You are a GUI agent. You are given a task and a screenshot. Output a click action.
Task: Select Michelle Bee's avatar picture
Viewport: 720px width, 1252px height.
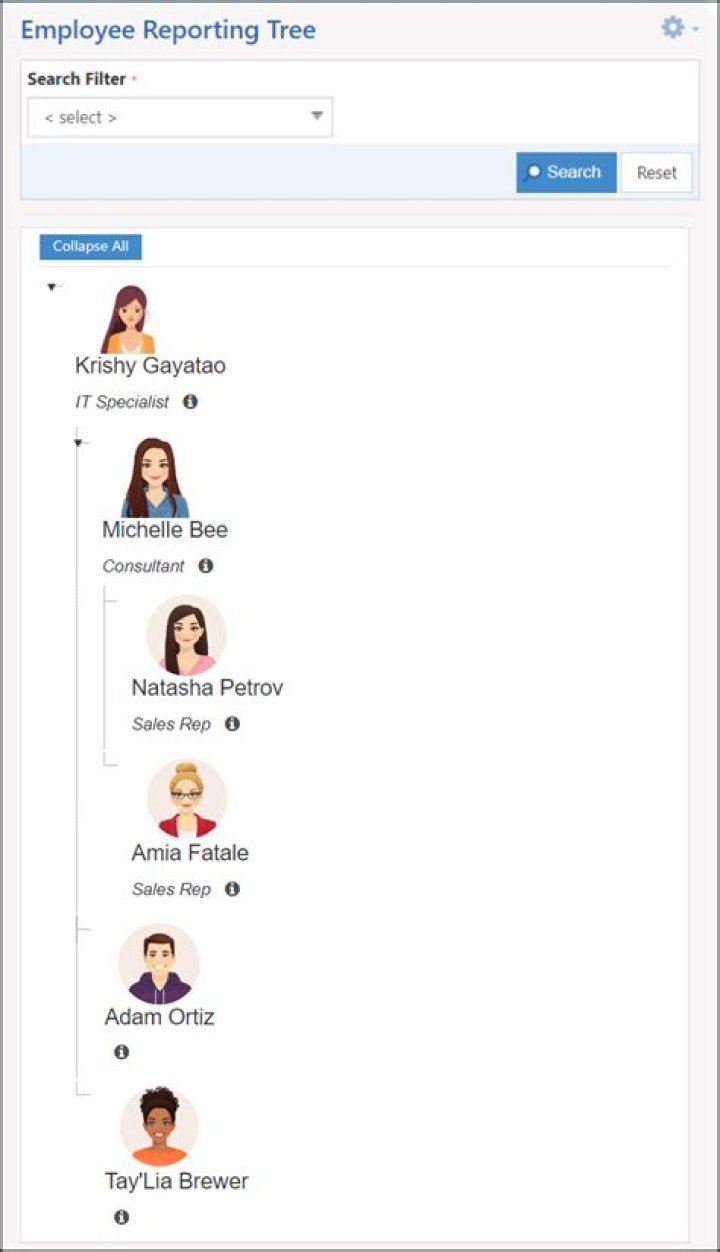click(154, 478)
